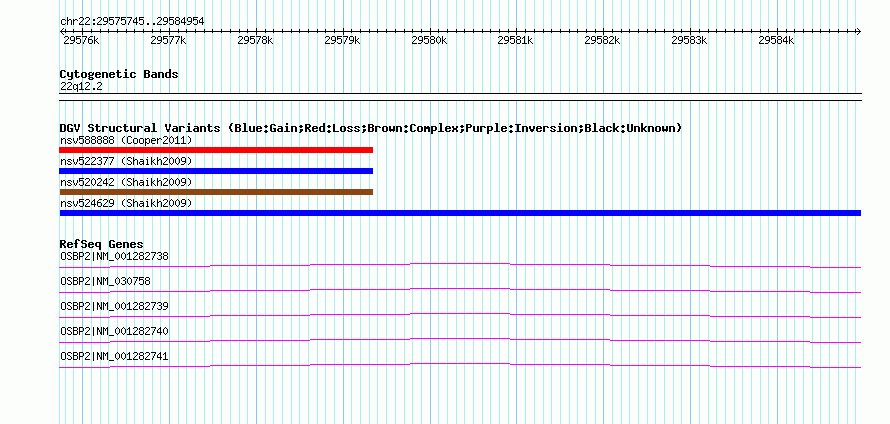Screen dimensions: 890x424
Task: Click the 29582k ruler tick label
Action: [x=602, y=40]
